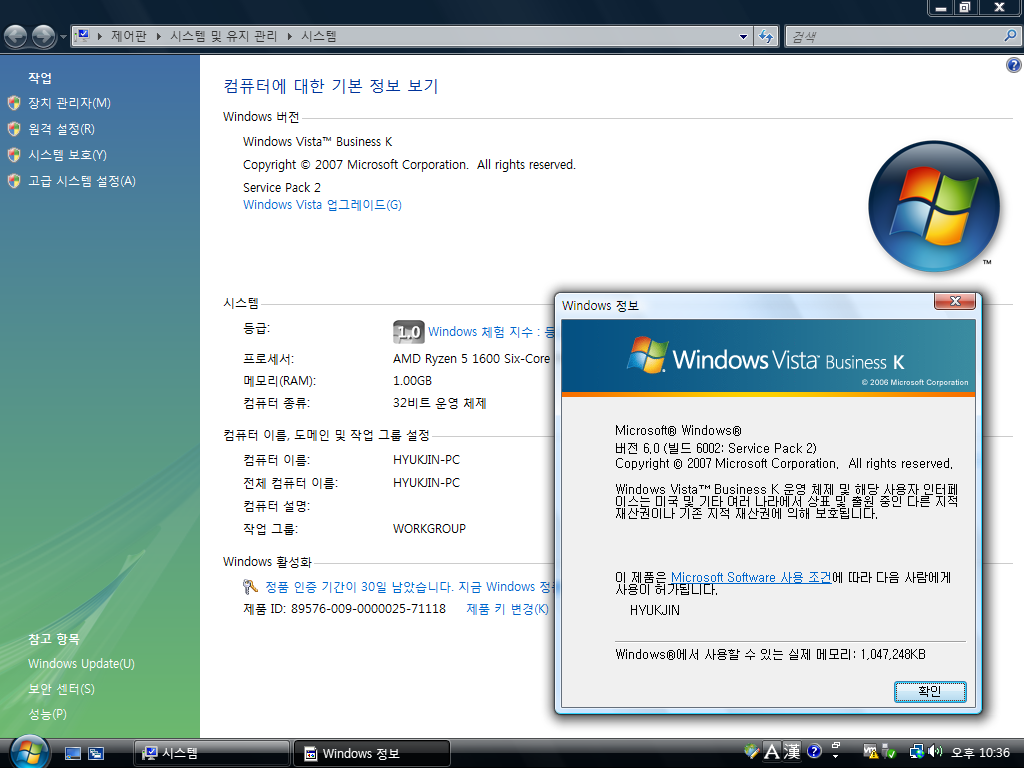Click the language bar help question icon
The height and width of the screenshot is (768, 1024).
click(x=814, y=751)
